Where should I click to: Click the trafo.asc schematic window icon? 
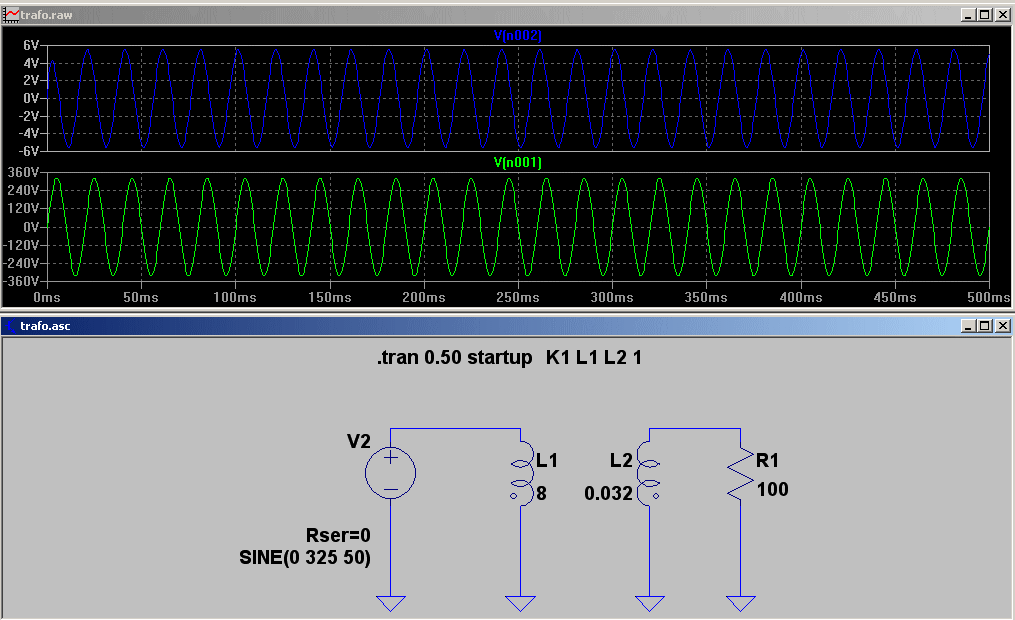click(x=11, y=326)
